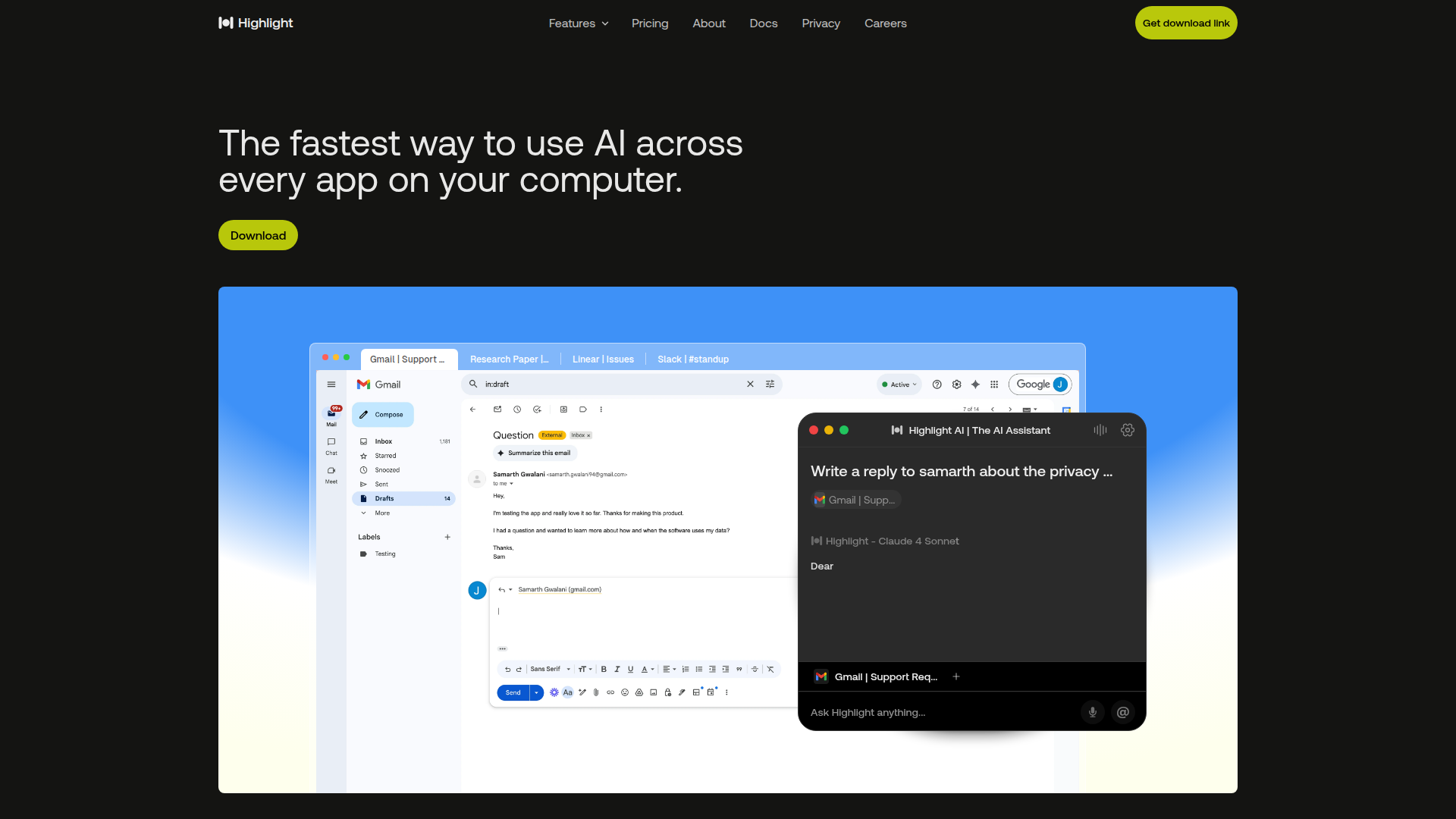
Task: Open the Active status dropdown
Action: pyautogui.click(x=899, y=384)
